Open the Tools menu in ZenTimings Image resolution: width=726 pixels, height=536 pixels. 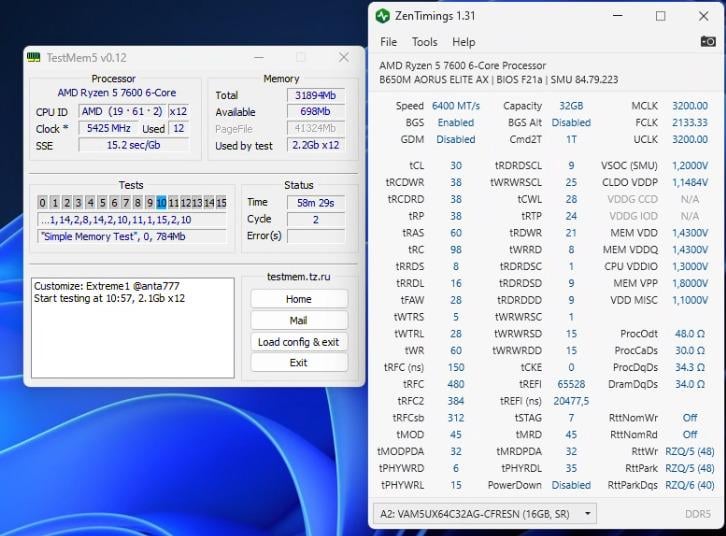pos(425,42)
